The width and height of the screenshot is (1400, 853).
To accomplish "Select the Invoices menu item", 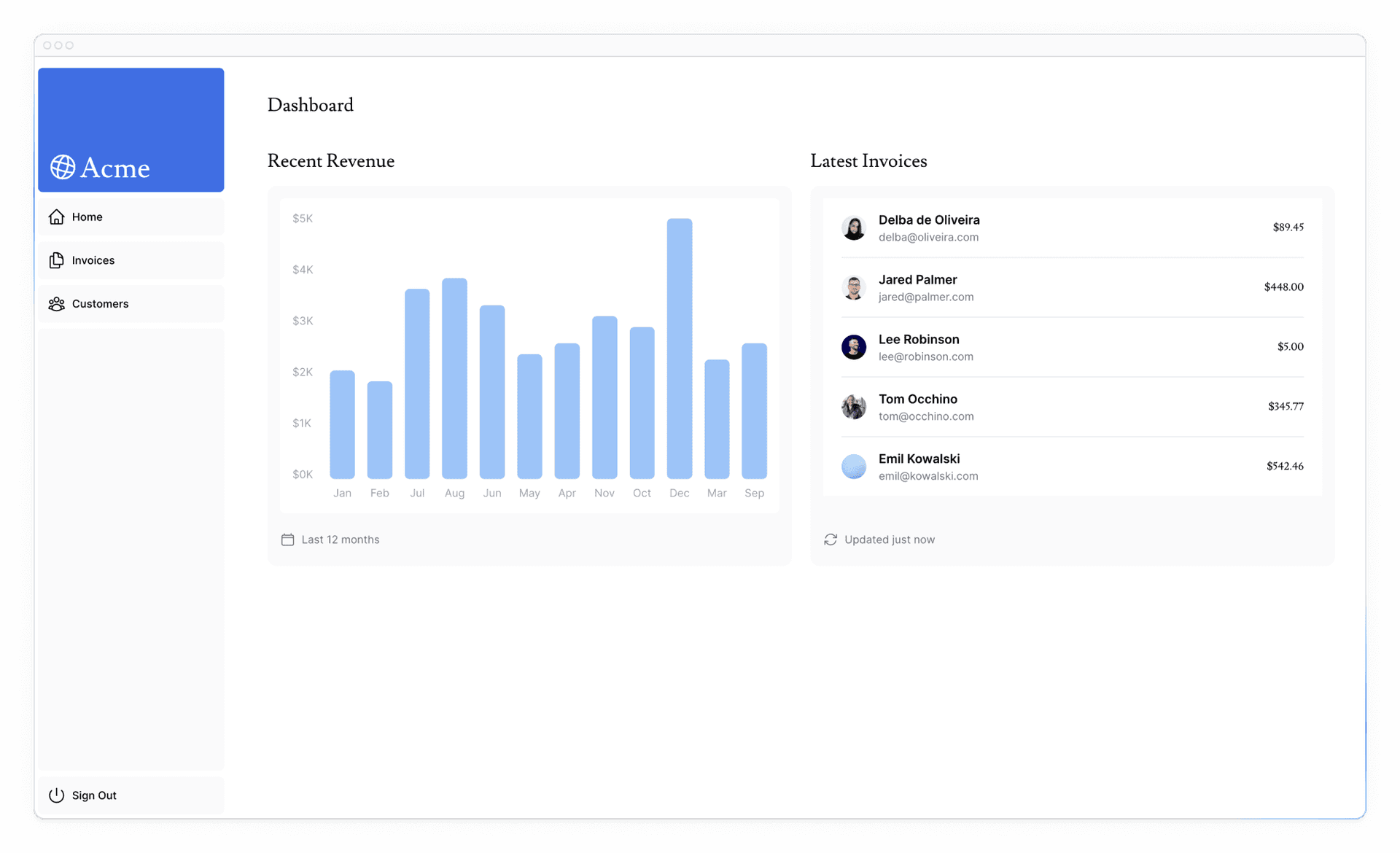I will click(93, 259).
